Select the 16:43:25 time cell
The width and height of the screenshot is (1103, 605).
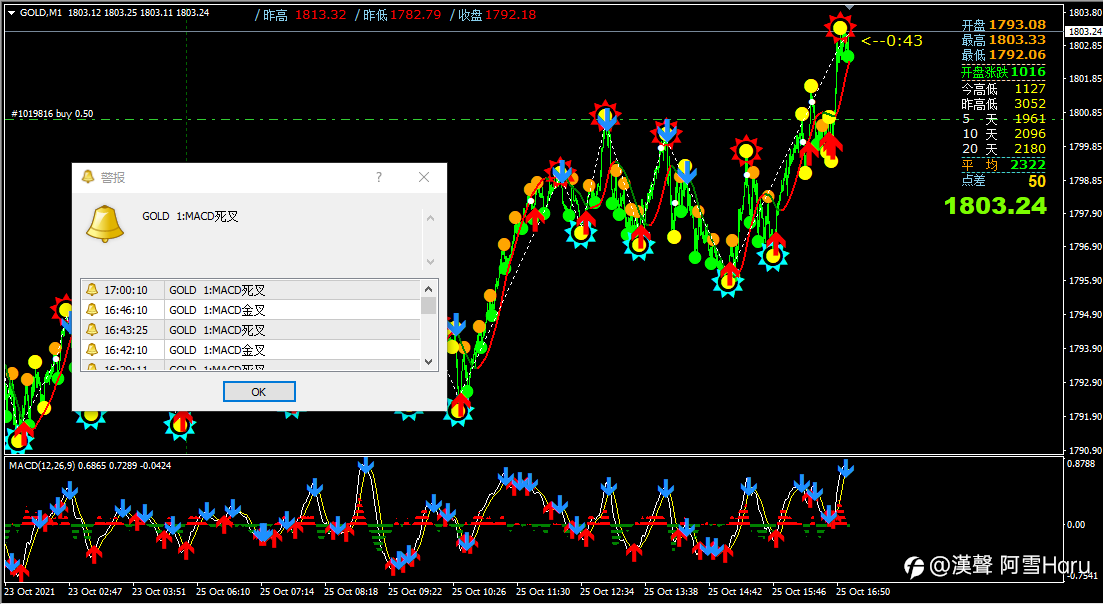coord(126,329)
